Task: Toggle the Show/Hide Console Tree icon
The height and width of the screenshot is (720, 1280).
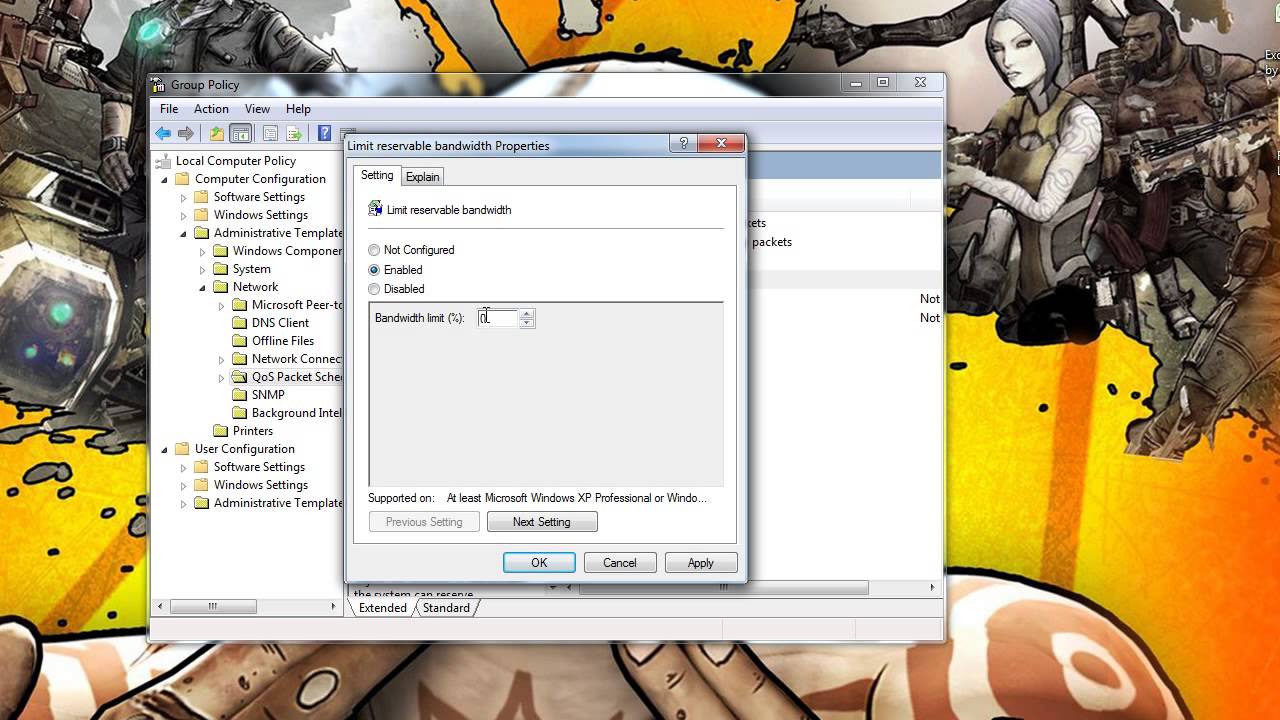Action: (x=241, y=133)
